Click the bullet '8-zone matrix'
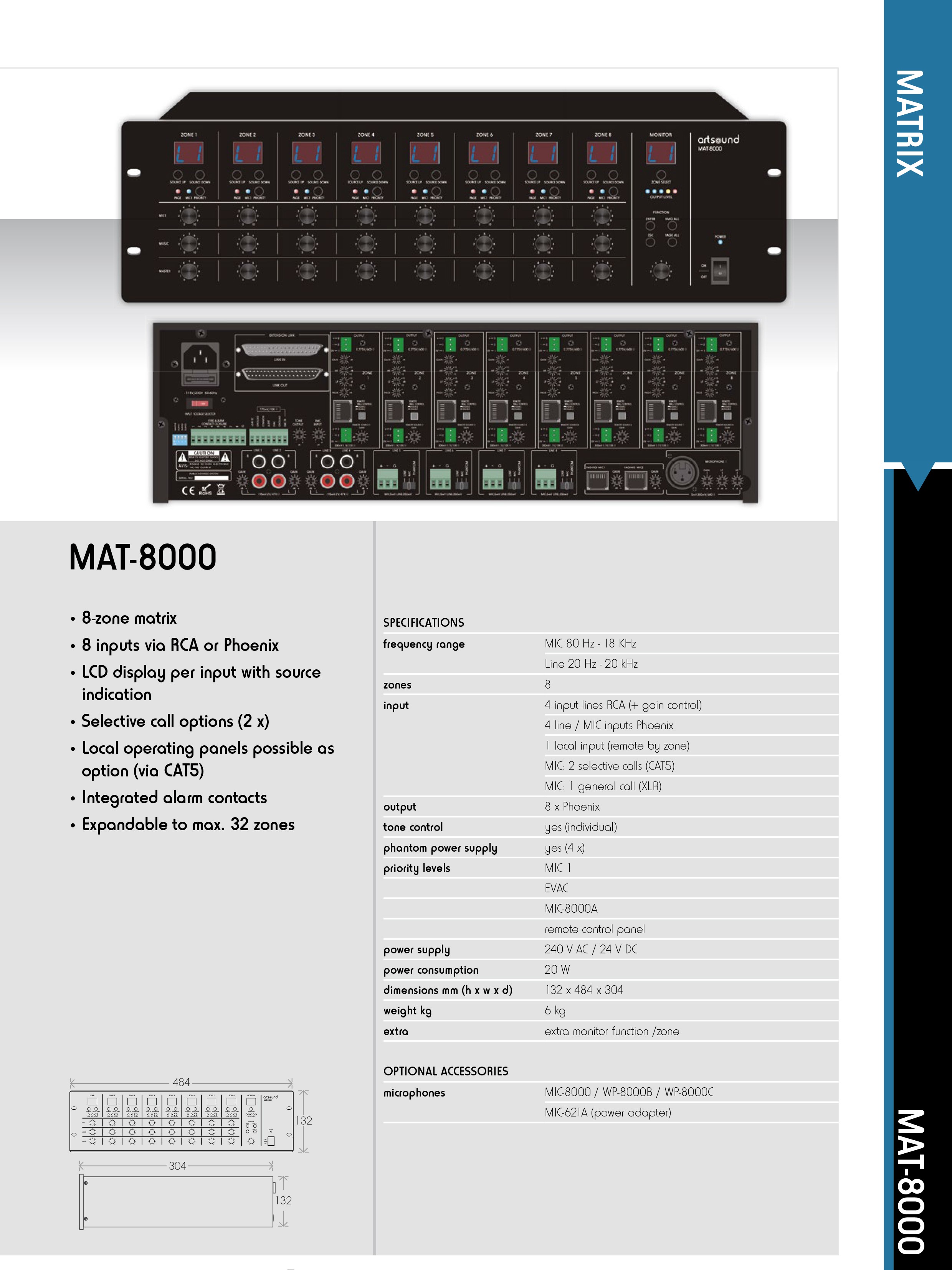 point(129,618)
